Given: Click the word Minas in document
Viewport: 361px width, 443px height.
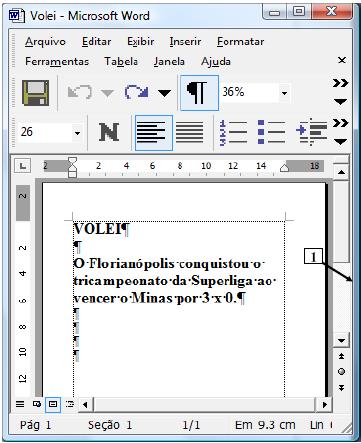Looking at the screenshot, I should pyautogui.click(x=152, y=298).
